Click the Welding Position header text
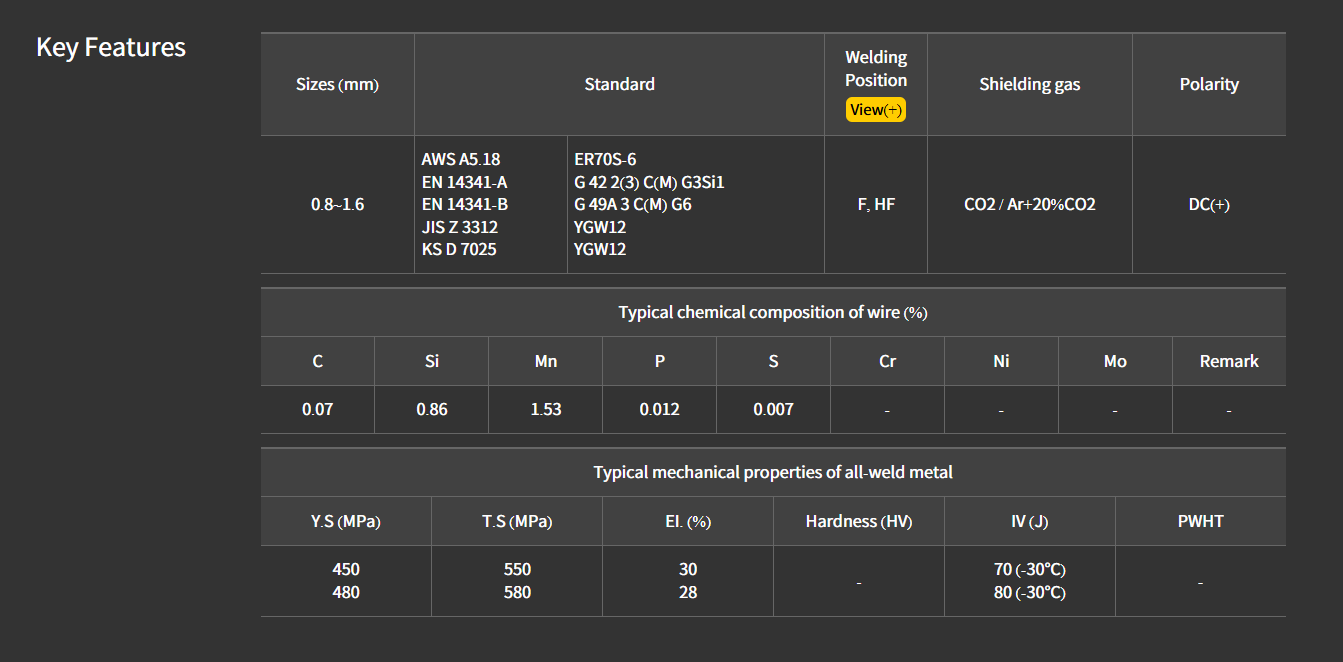Image resolution: width=1343 pixels, height=662 pixels. (876, 69)
